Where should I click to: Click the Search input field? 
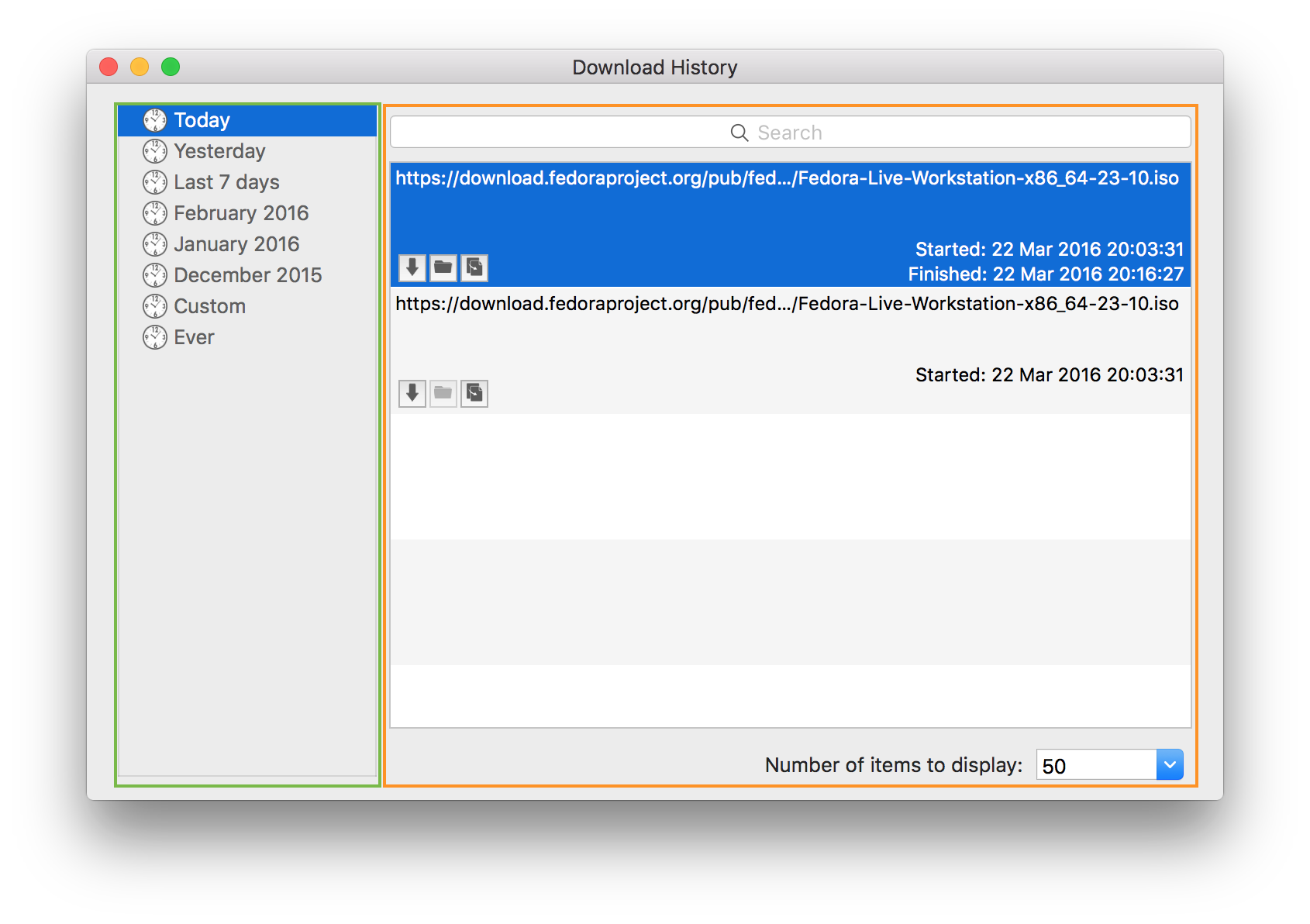[853, 132]
